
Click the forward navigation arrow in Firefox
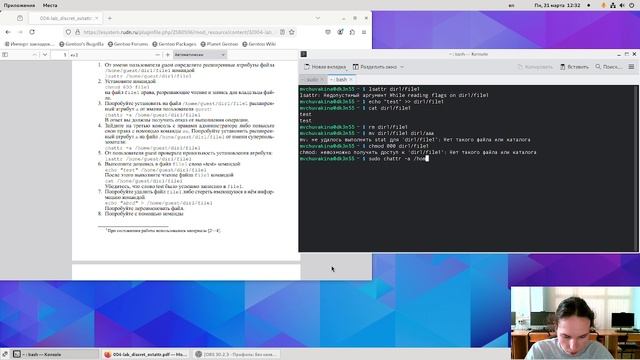pos(20,32)
